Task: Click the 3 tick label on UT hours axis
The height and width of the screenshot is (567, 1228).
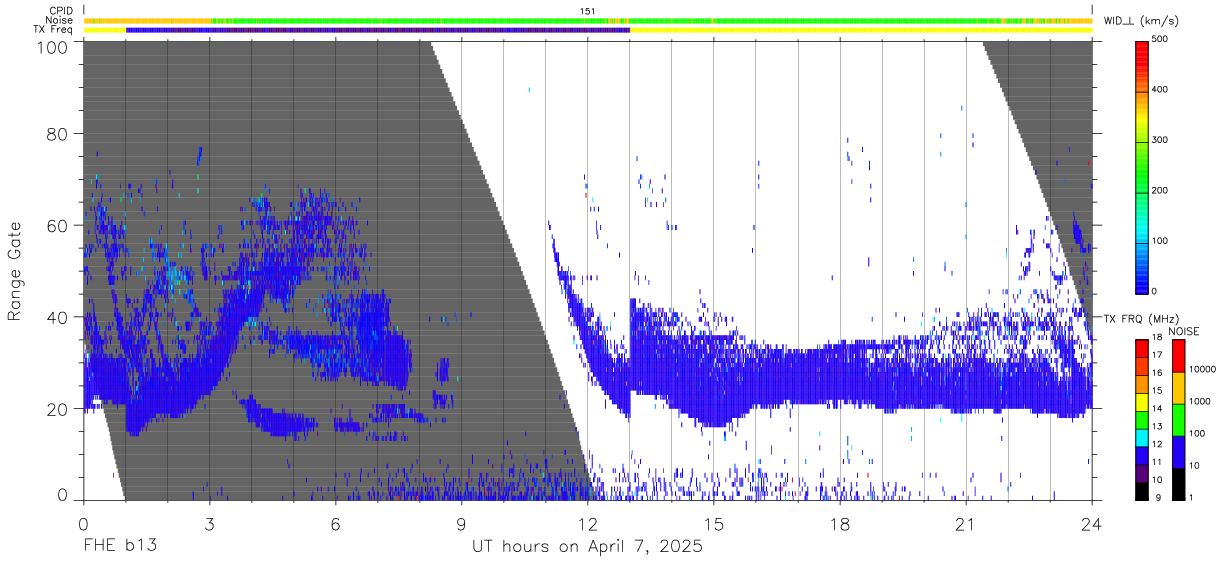Action: pyautogui.click(x=209, y=524)
